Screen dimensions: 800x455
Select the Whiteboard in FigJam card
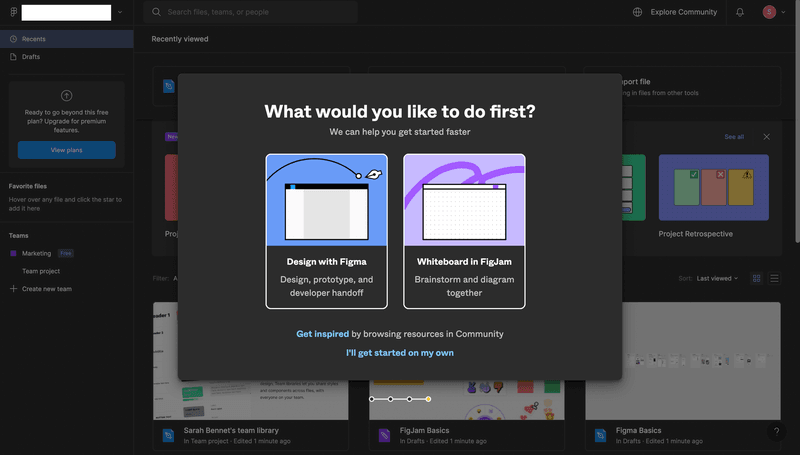(x=464, y=231)
